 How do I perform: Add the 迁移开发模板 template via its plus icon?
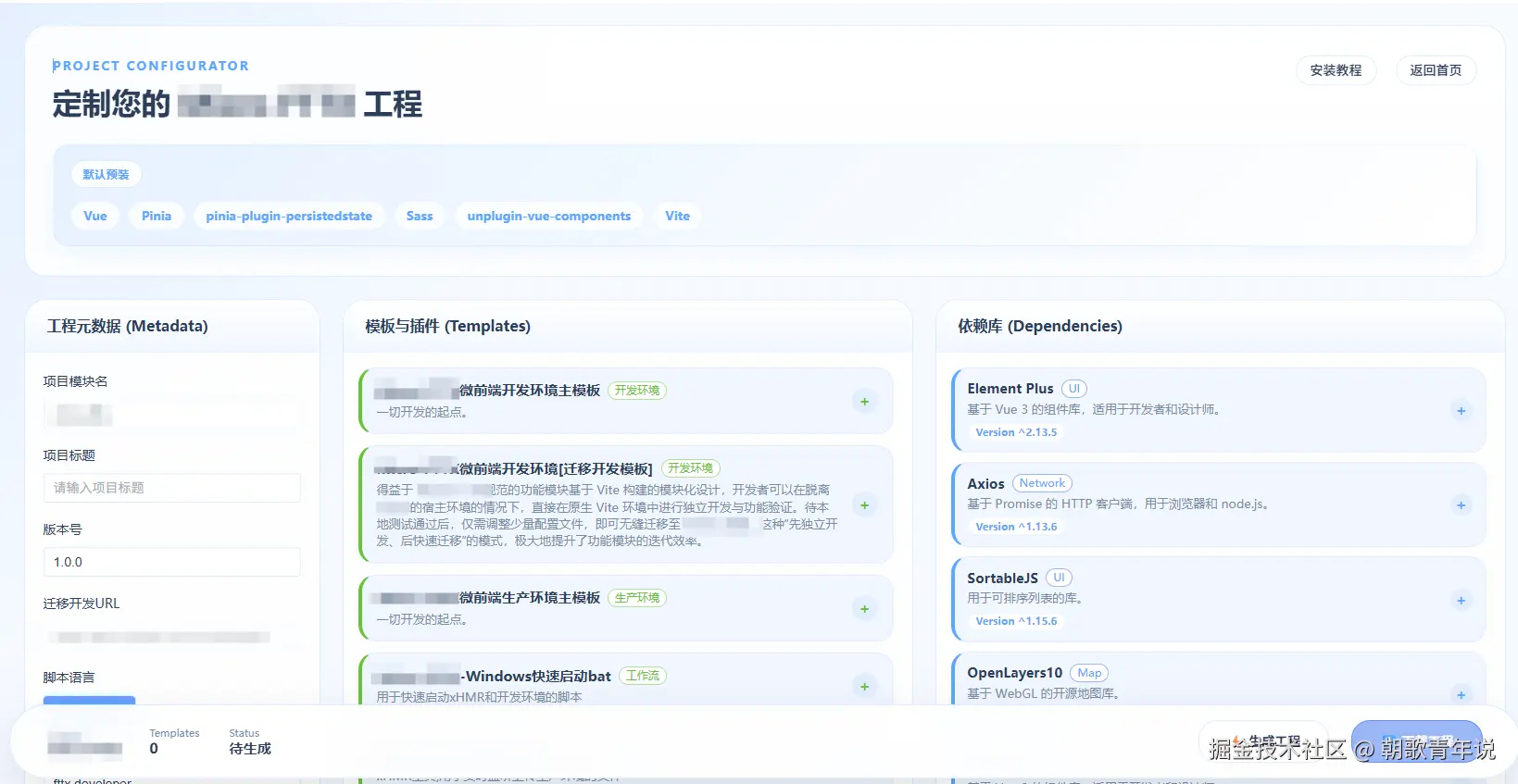864,505
